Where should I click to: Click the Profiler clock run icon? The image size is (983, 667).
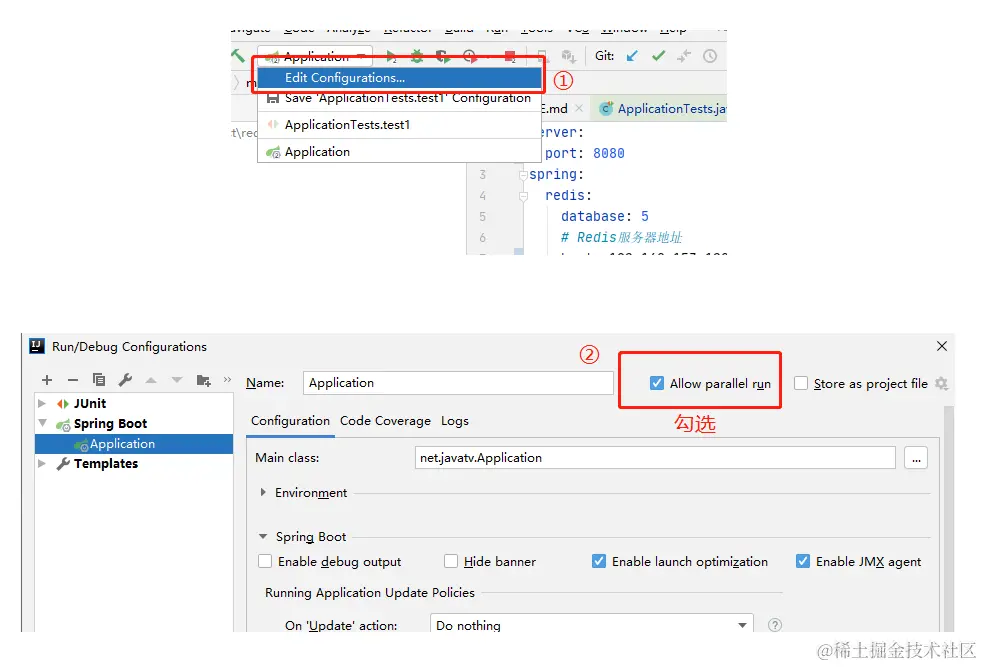coord(470,56)
